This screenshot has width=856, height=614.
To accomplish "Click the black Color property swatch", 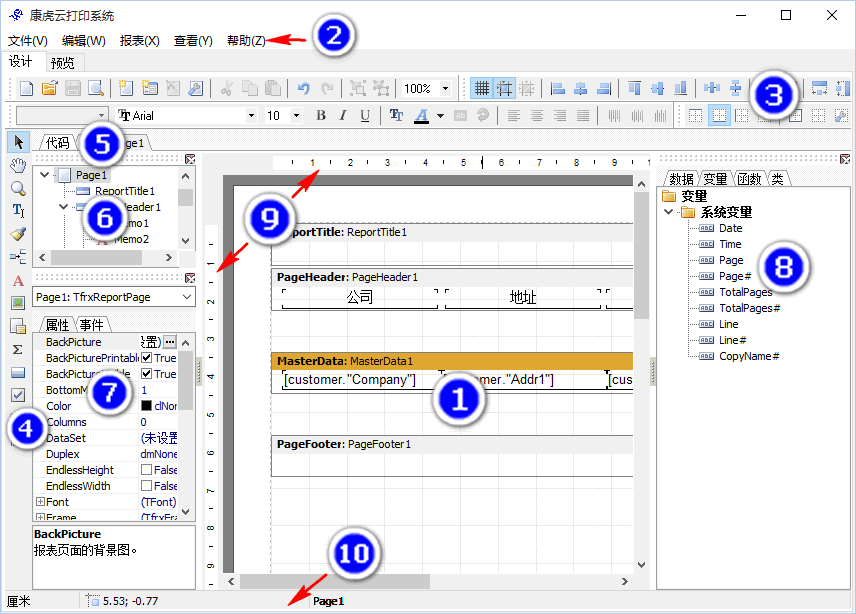I will point(146,406).
